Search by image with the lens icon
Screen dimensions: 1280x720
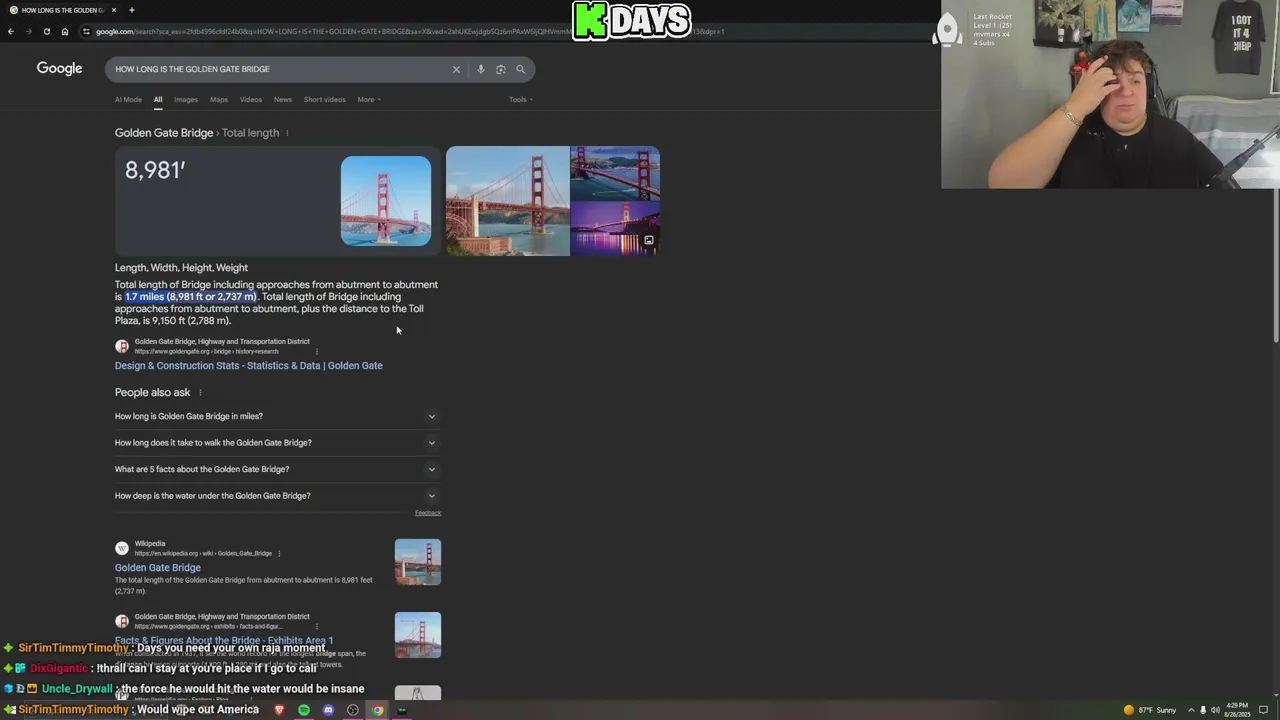501,69
